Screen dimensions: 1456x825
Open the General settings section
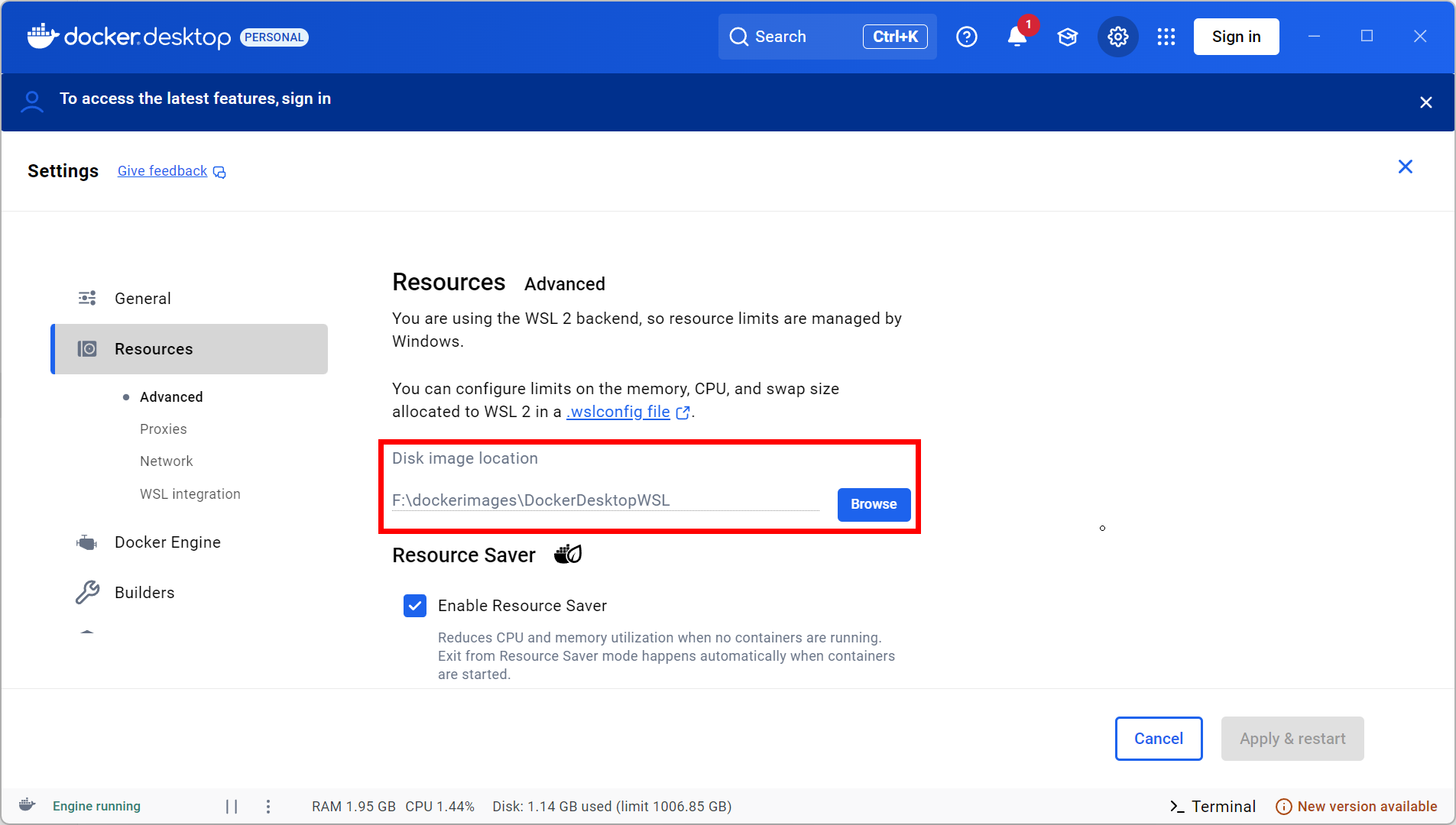pyautogui.click(x=190, y=299)
